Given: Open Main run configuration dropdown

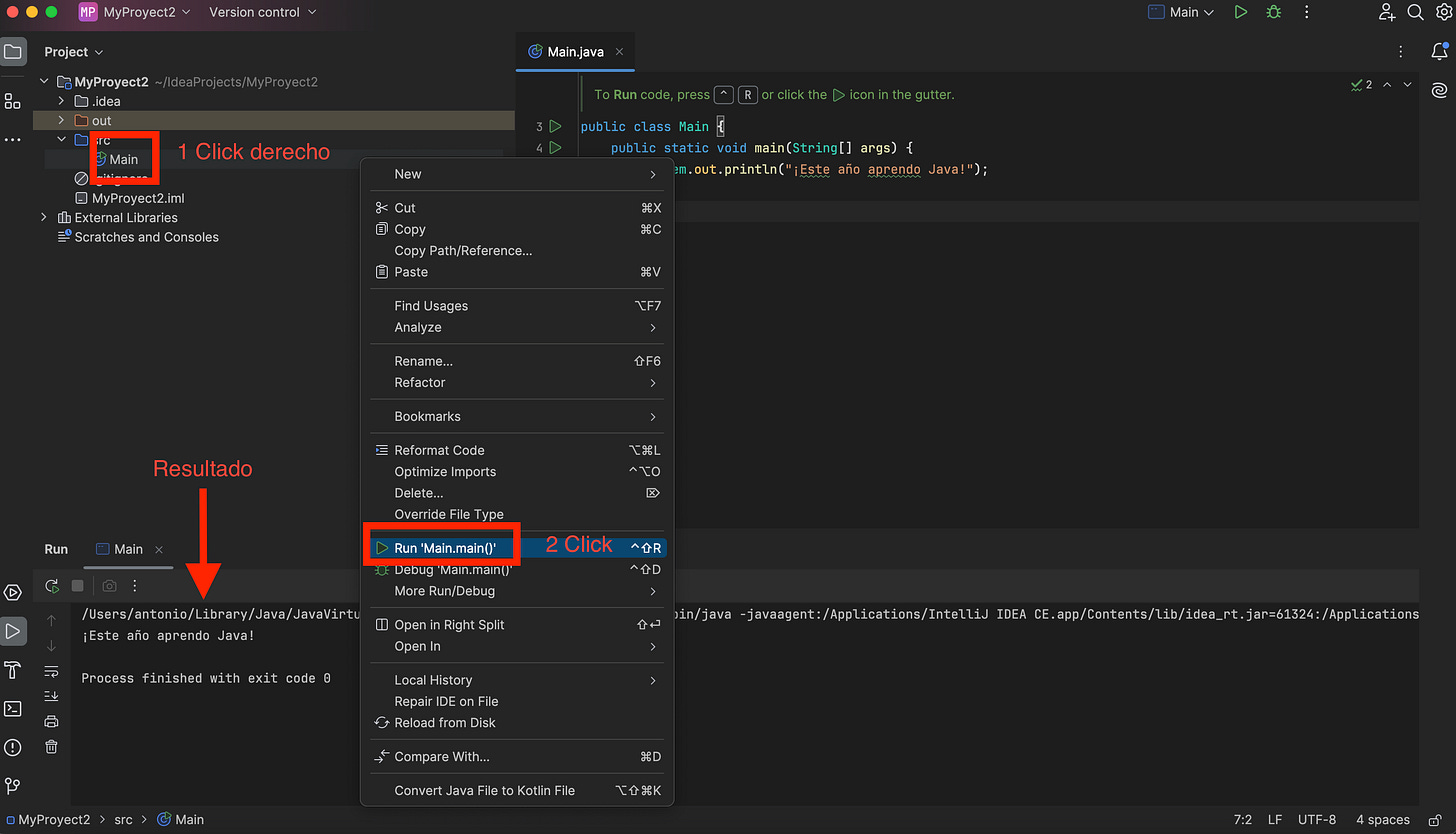Looking at the screenshot, I should coord(1181,12).
